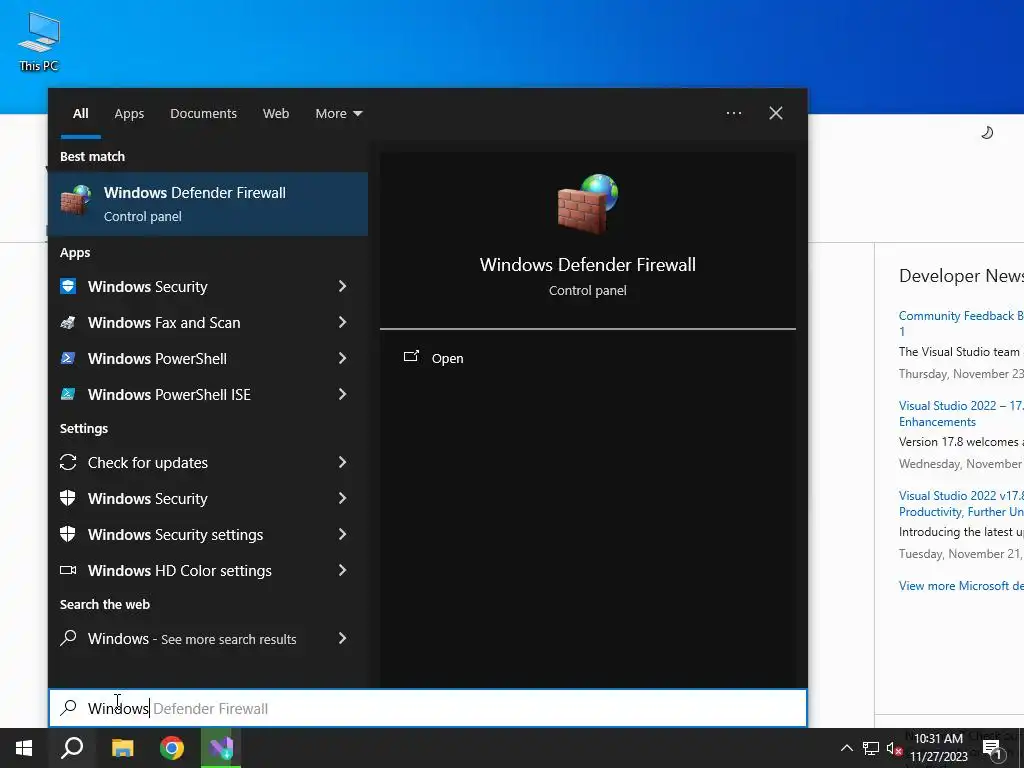Click the Start button on taskbar
The height and width of the screenshot is (768, 1024).
(24, 748)
